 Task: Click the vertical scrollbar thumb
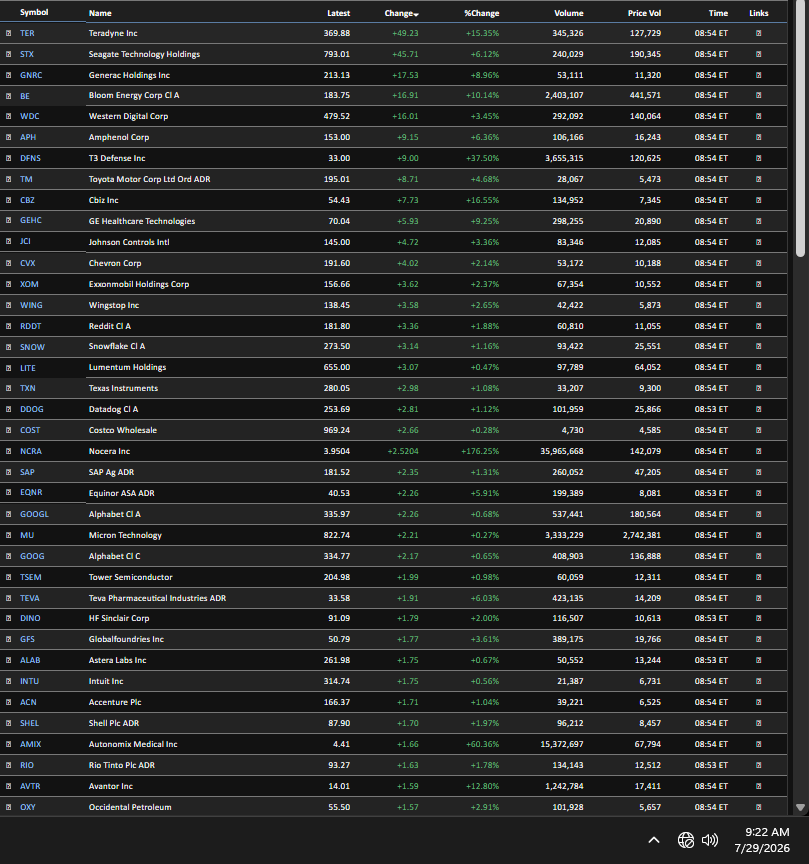[800, 128]
